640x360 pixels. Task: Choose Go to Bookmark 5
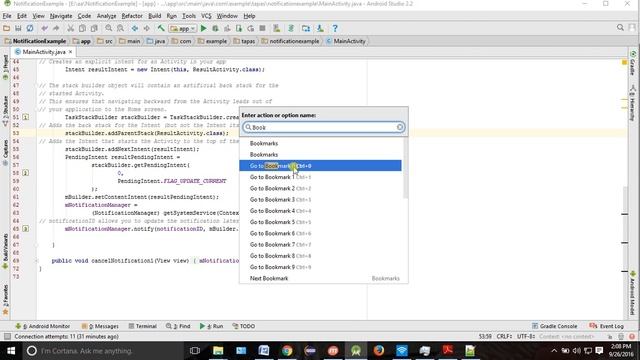(x=320, y=222)
